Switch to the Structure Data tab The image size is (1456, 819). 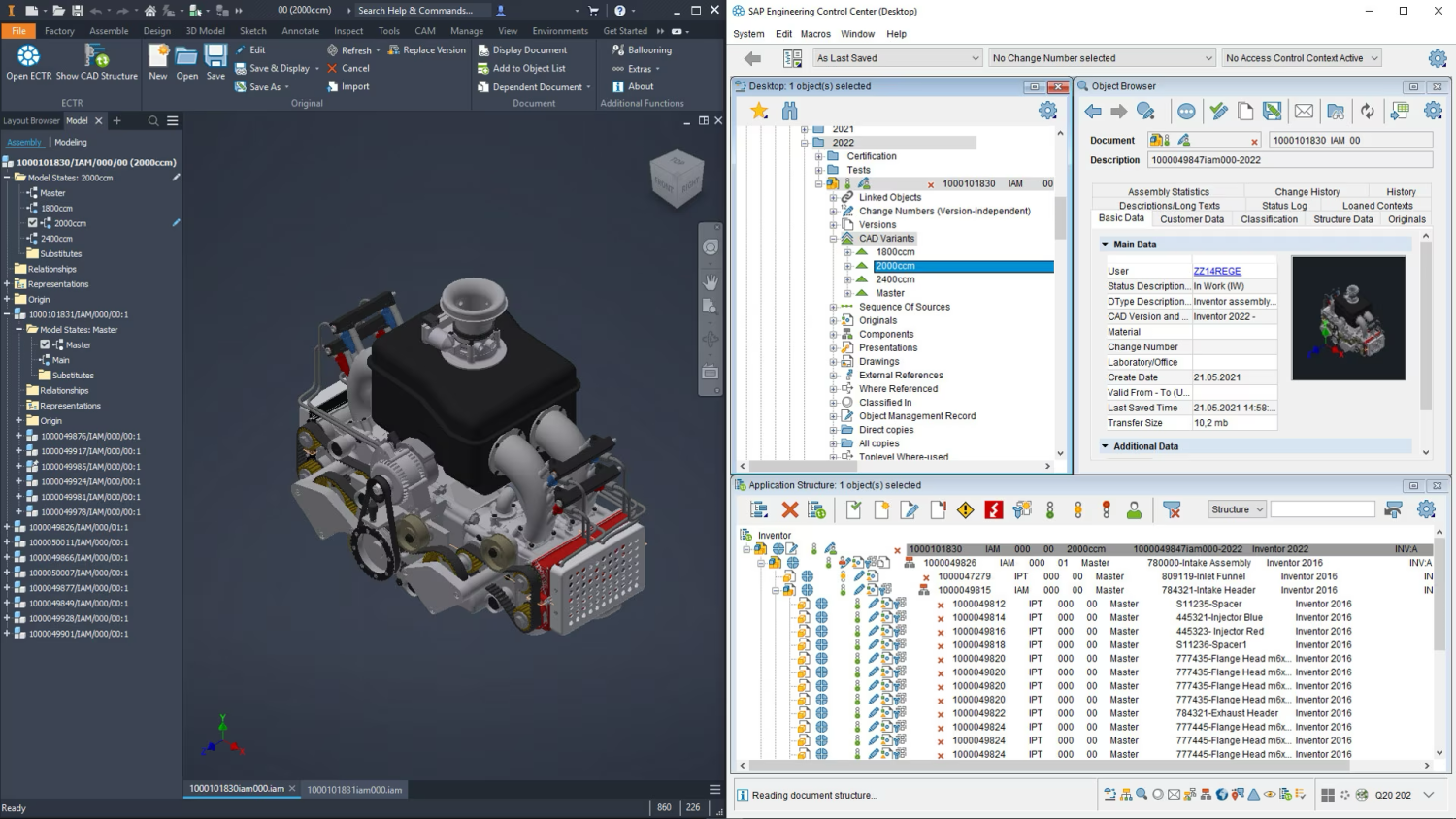coord(1343,219)
